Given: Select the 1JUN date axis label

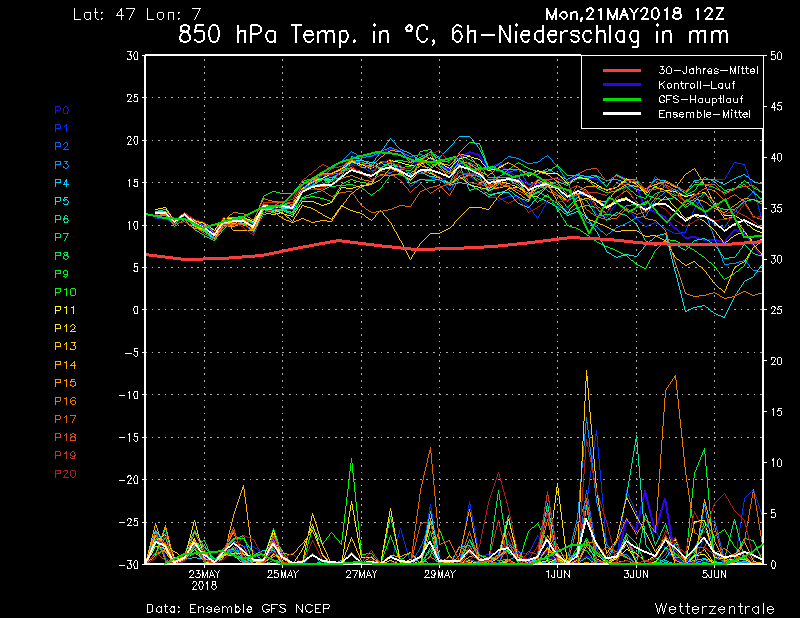Looking at the screenshot, I should coord(558,575).
